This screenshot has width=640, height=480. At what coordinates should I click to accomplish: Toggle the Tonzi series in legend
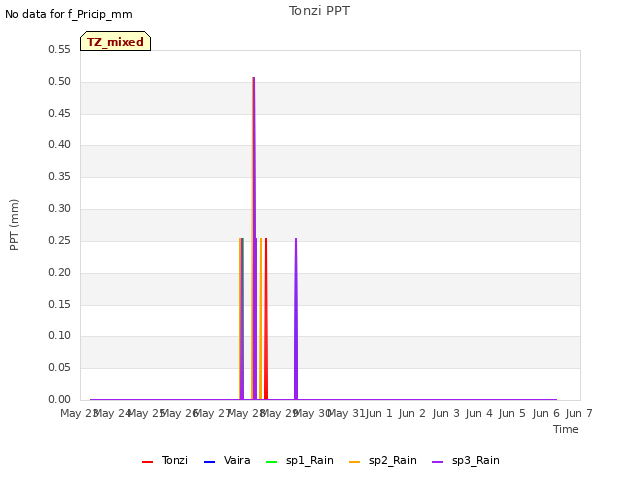point(165,460)
